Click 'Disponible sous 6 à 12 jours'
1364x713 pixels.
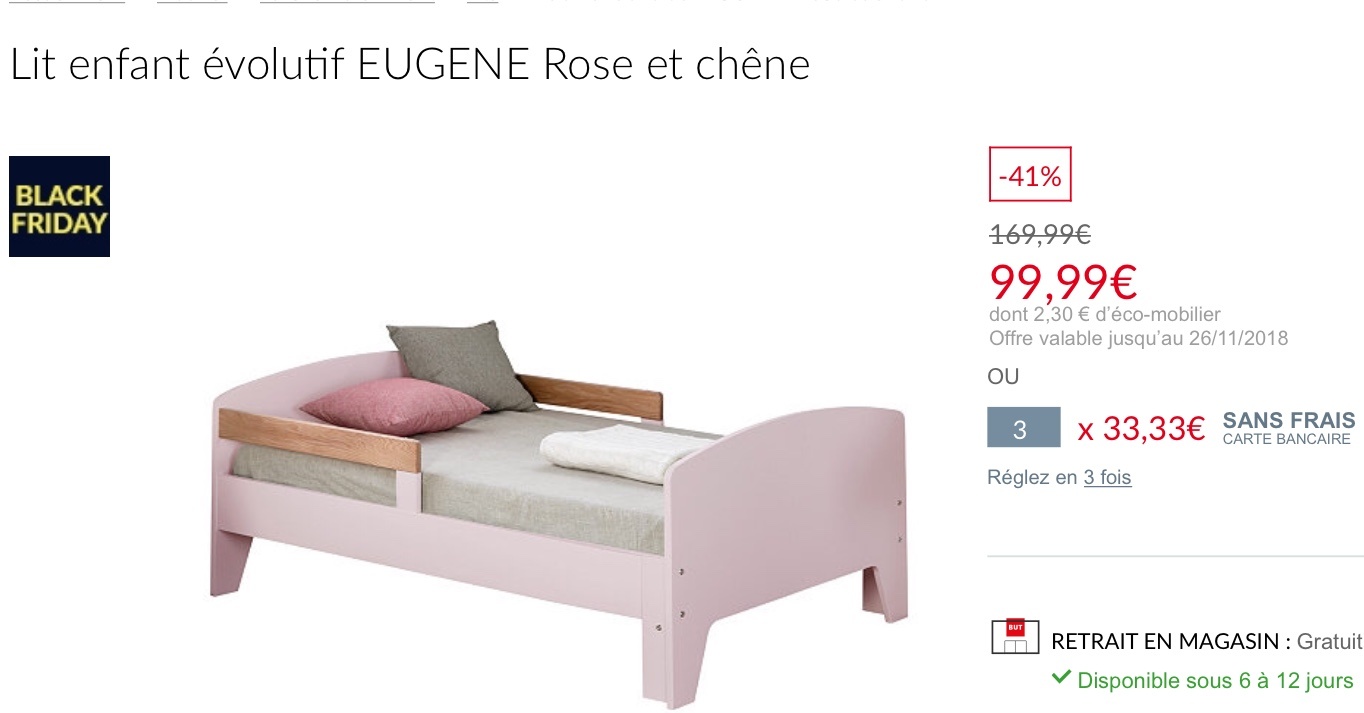(1215, 680)
